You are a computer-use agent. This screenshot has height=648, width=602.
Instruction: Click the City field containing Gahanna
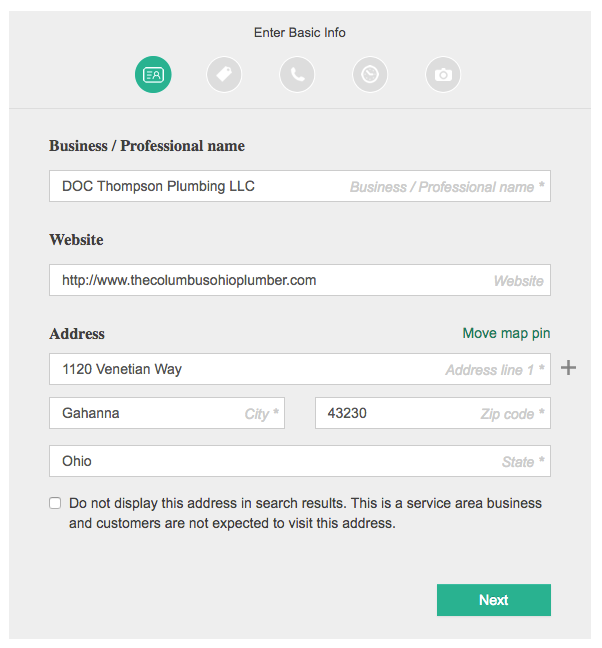pos(167,413)
